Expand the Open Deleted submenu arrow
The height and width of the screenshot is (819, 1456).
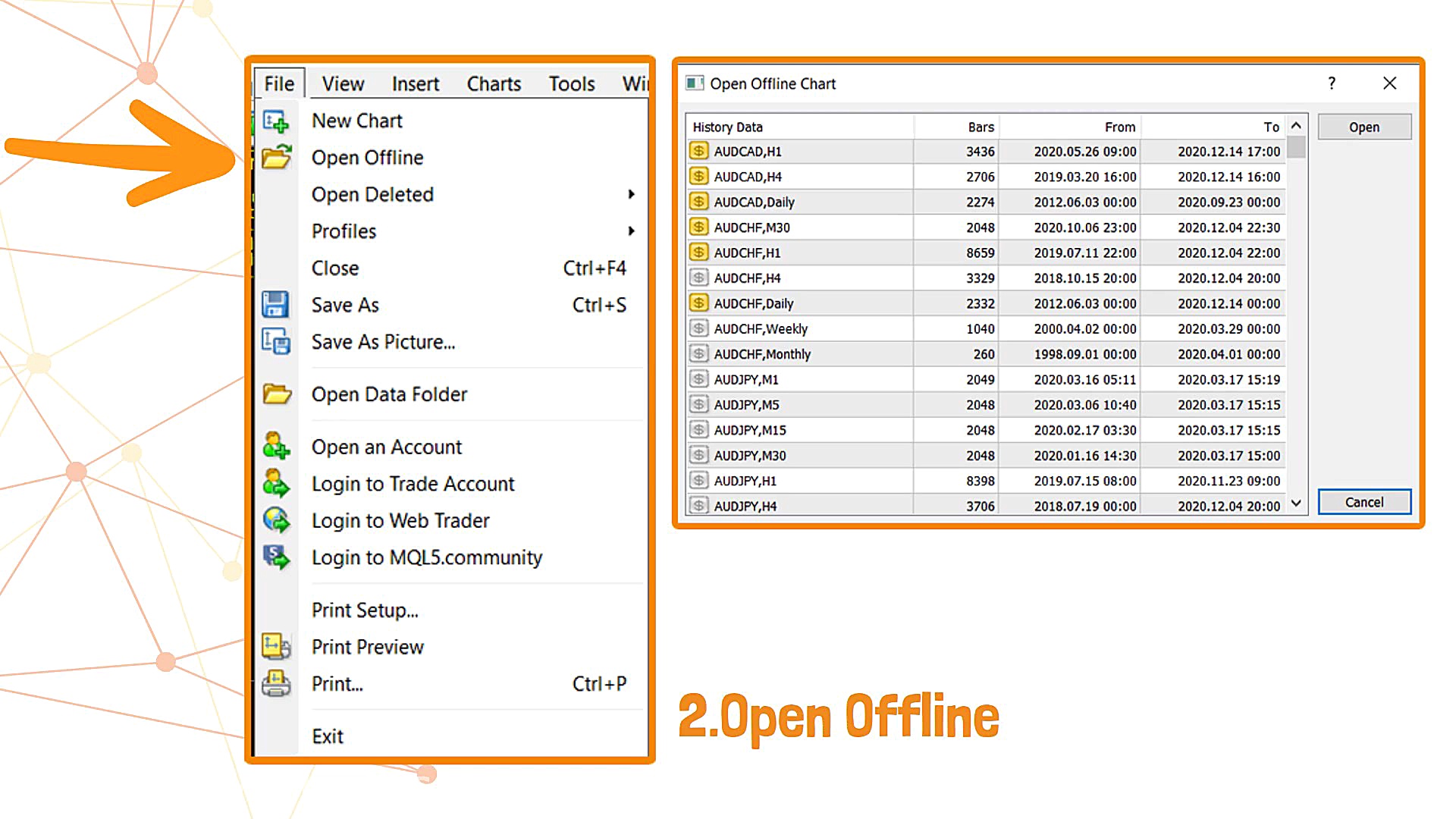pyautogui.click(x=631, y=194)
